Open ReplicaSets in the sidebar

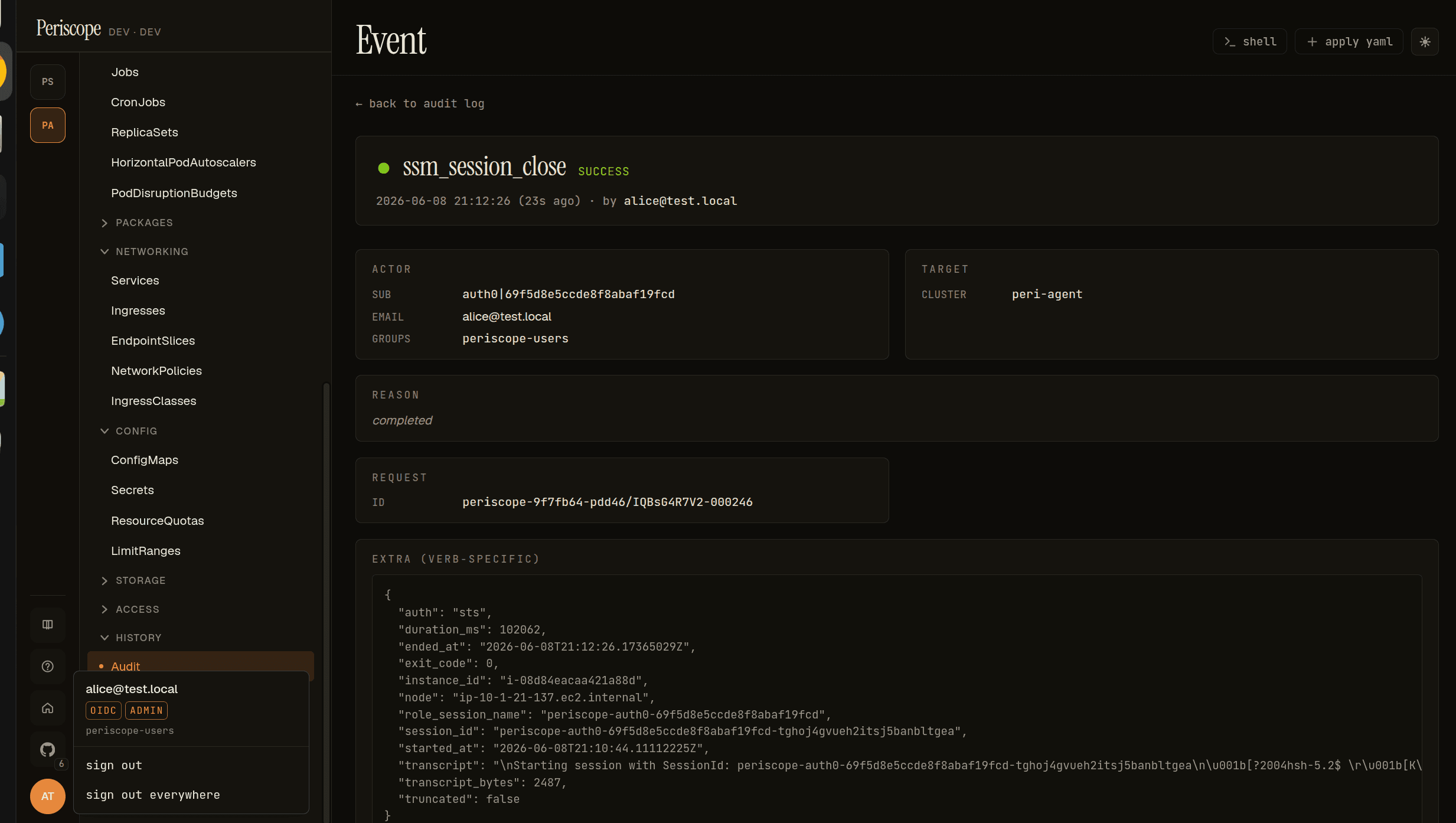point(145,132)
